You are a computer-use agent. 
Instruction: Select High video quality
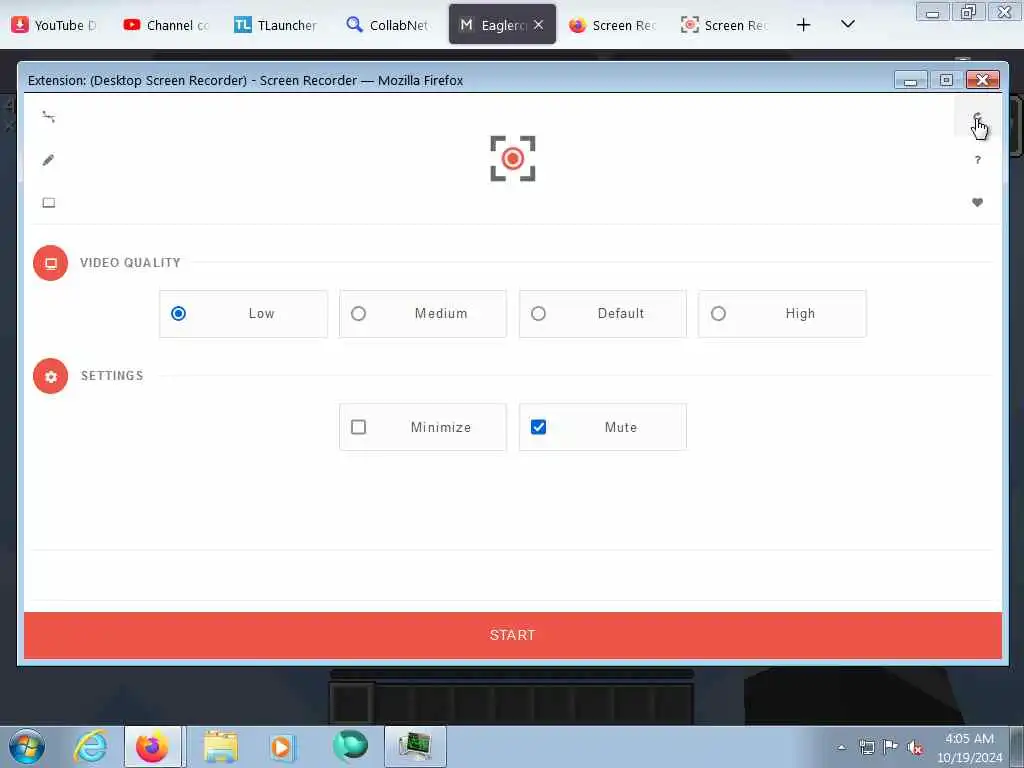click(782, 313)
